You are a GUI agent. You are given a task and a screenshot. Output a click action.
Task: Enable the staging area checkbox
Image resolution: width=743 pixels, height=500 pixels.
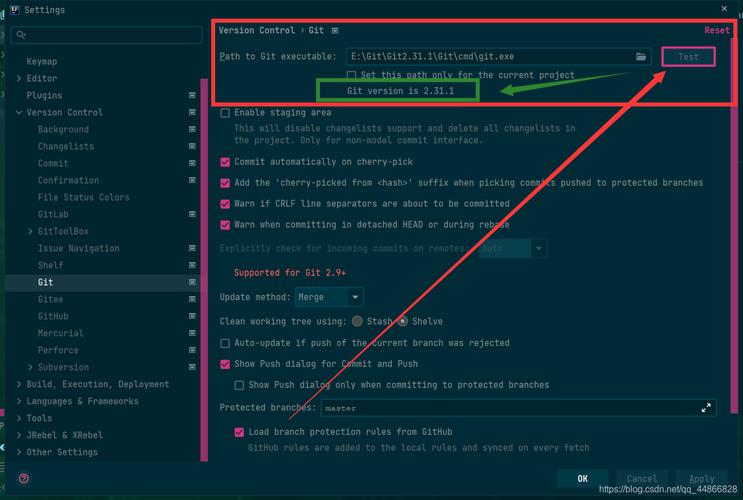click(x=225, y=113)
